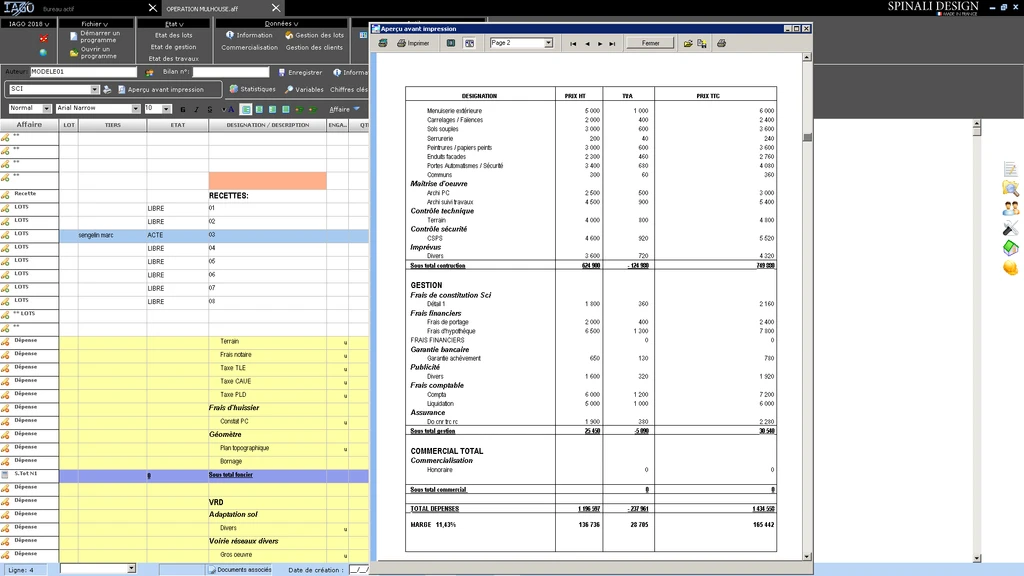This screenshot has width=1024, height=576.
Task: Open the Page 2 dropdown
Action: point(548,44)
